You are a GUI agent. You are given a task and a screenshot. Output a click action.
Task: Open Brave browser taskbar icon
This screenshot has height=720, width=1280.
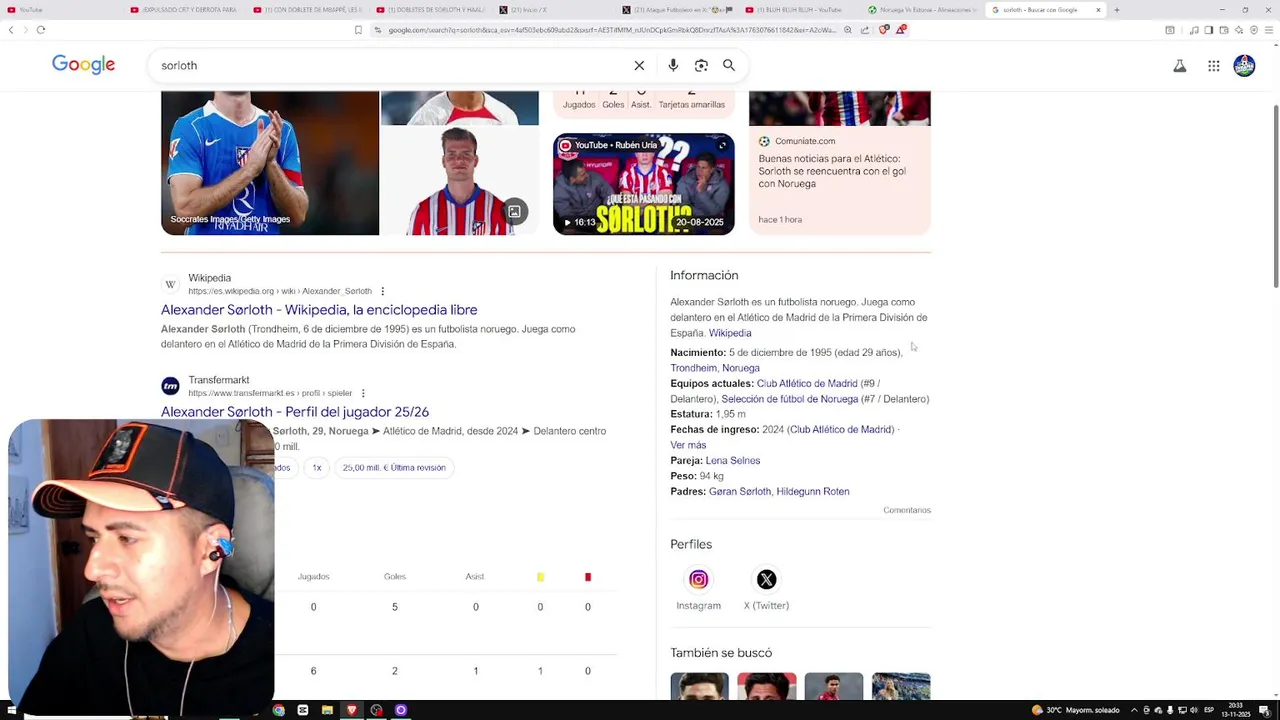[x=352, y=710]
